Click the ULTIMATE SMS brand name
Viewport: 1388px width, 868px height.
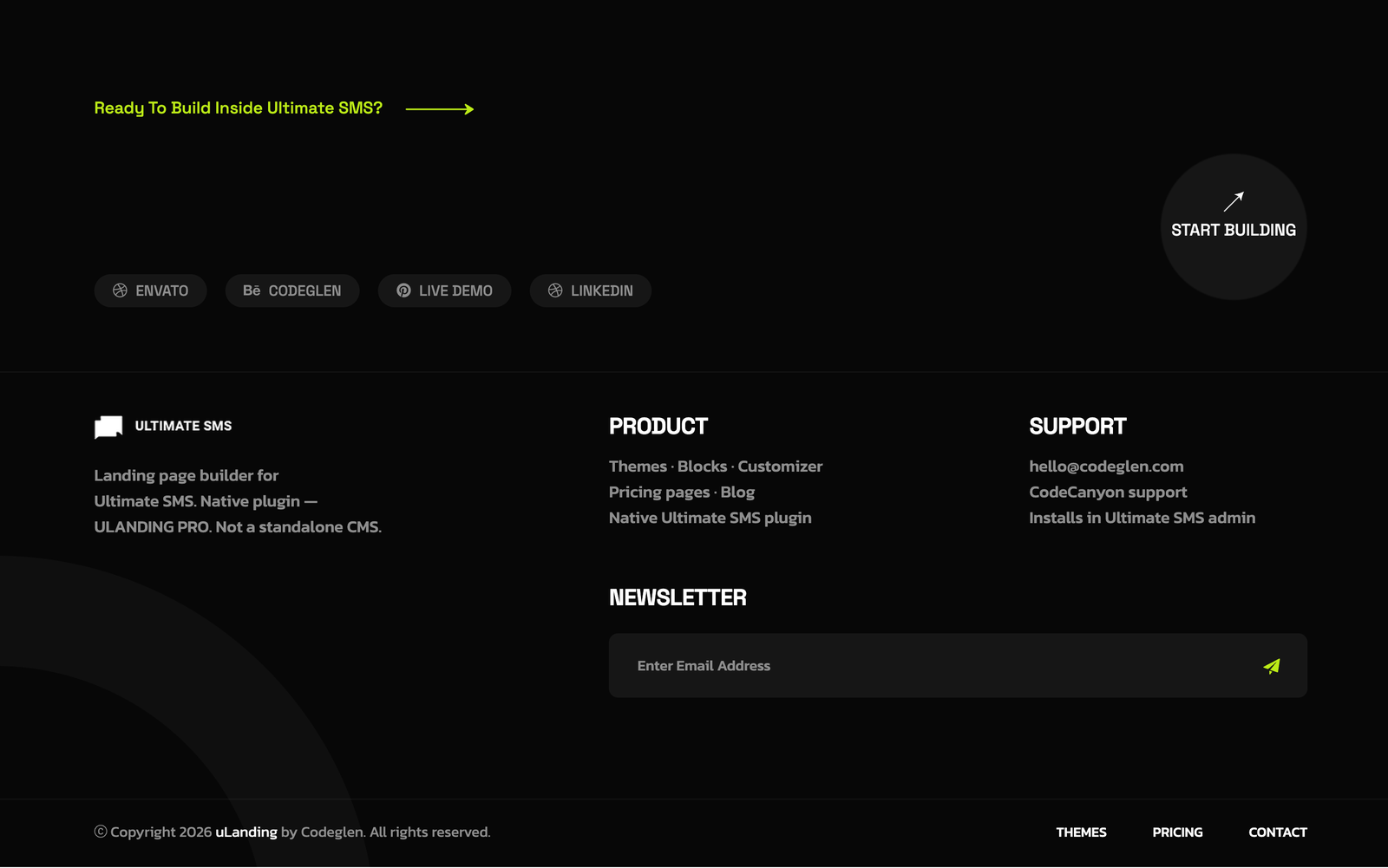pos(183,426)
